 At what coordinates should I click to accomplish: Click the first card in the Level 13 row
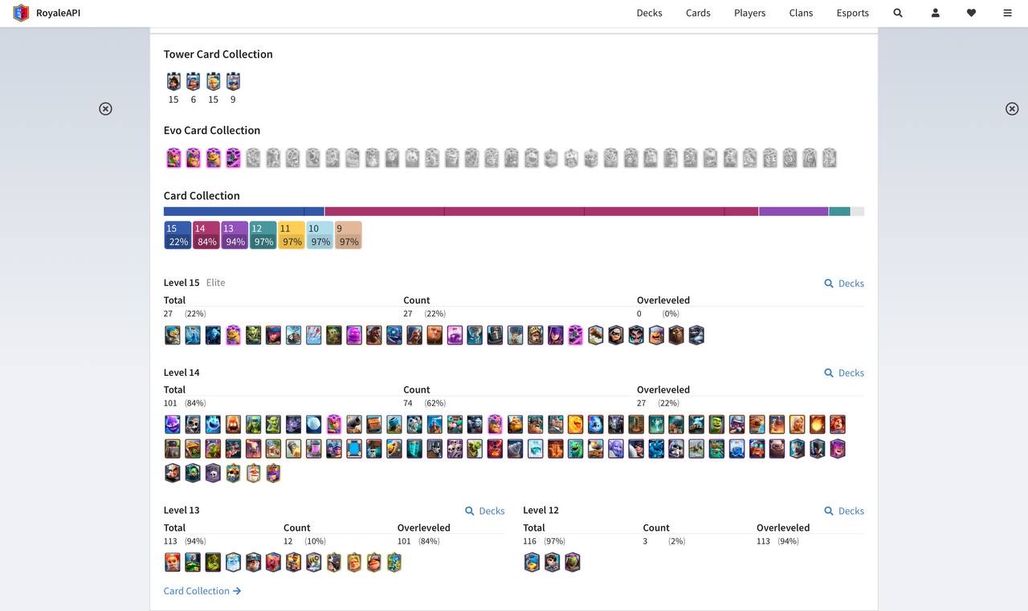point(172,562)
